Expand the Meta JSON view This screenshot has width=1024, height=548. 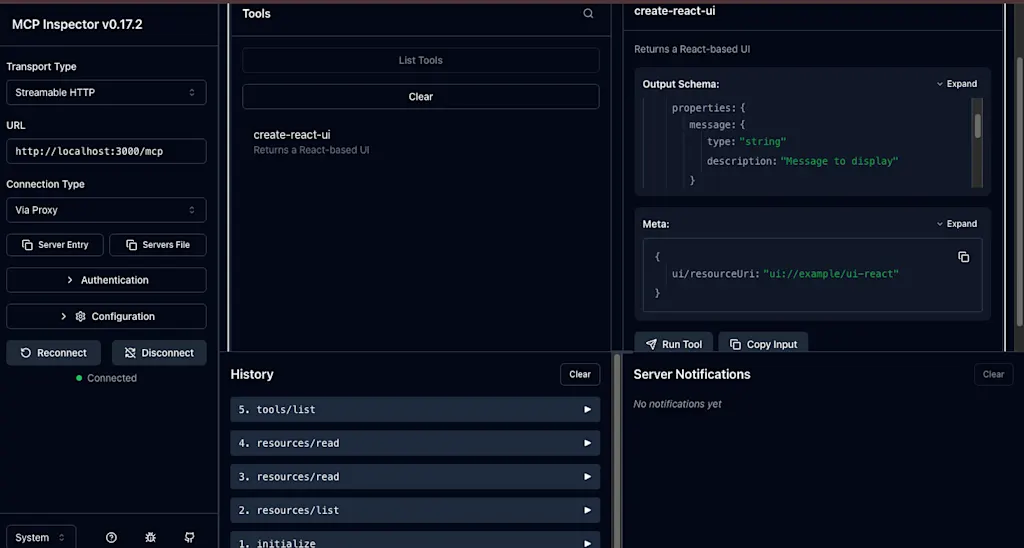pos(957,223)
